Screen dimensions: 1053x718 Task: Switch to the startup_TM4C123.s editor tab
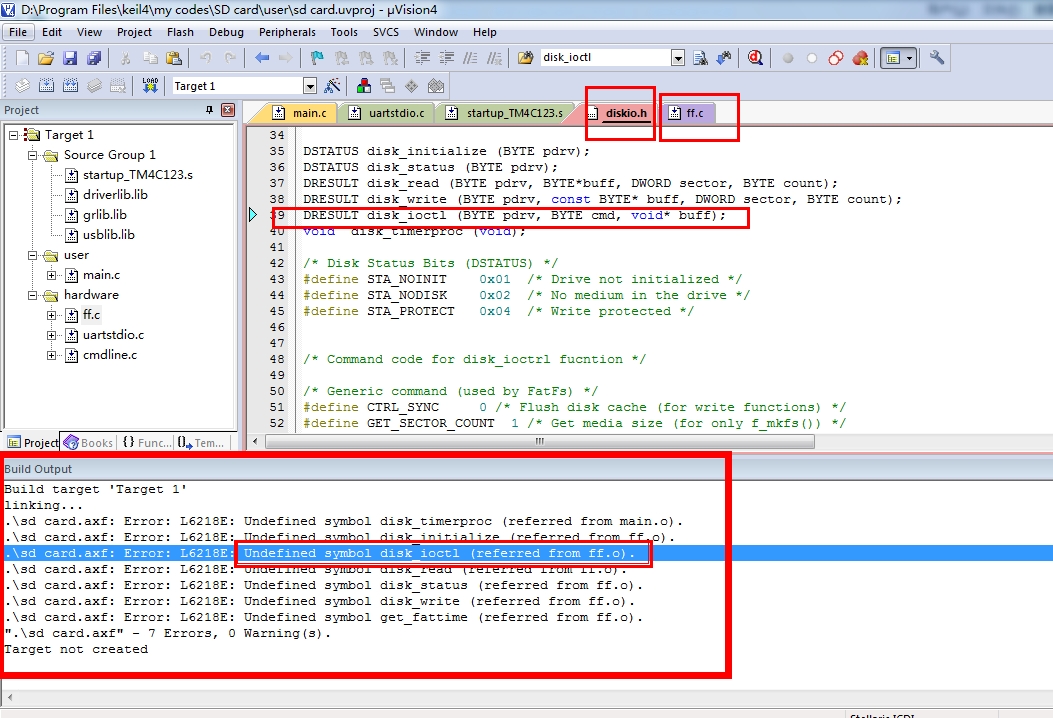[x=505, y=113]
